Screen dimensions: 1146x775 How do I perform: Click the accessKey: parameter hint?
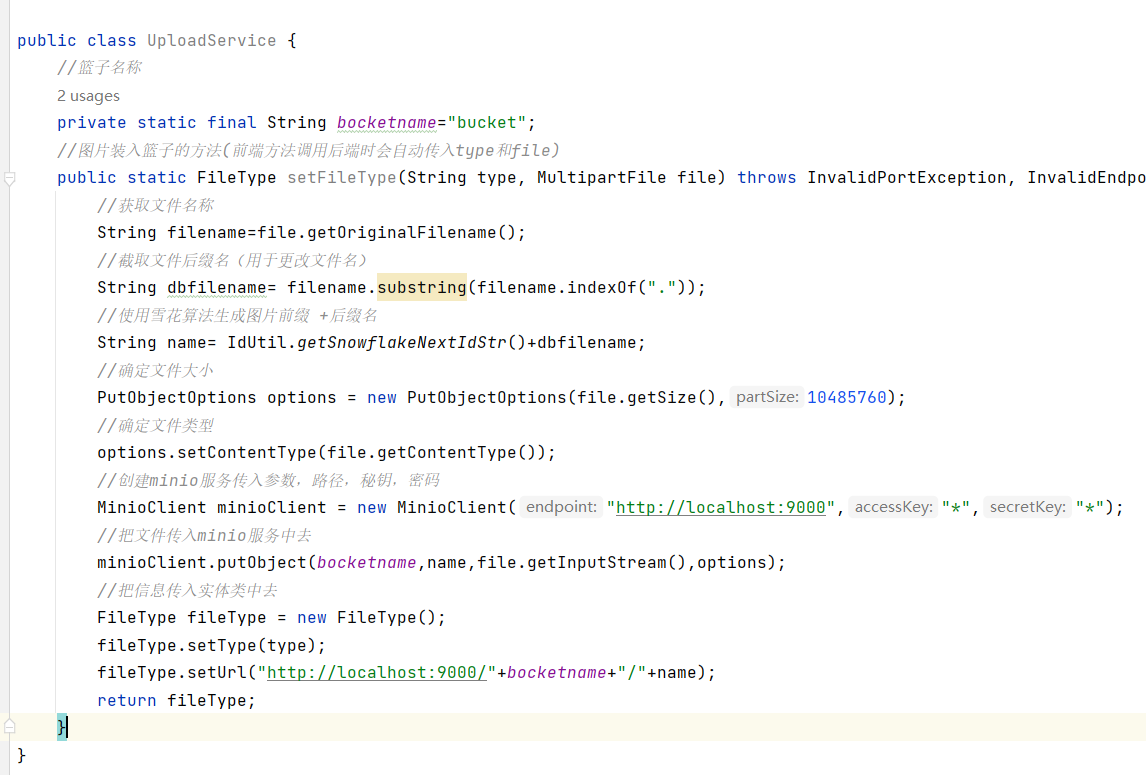click(893, 507)
